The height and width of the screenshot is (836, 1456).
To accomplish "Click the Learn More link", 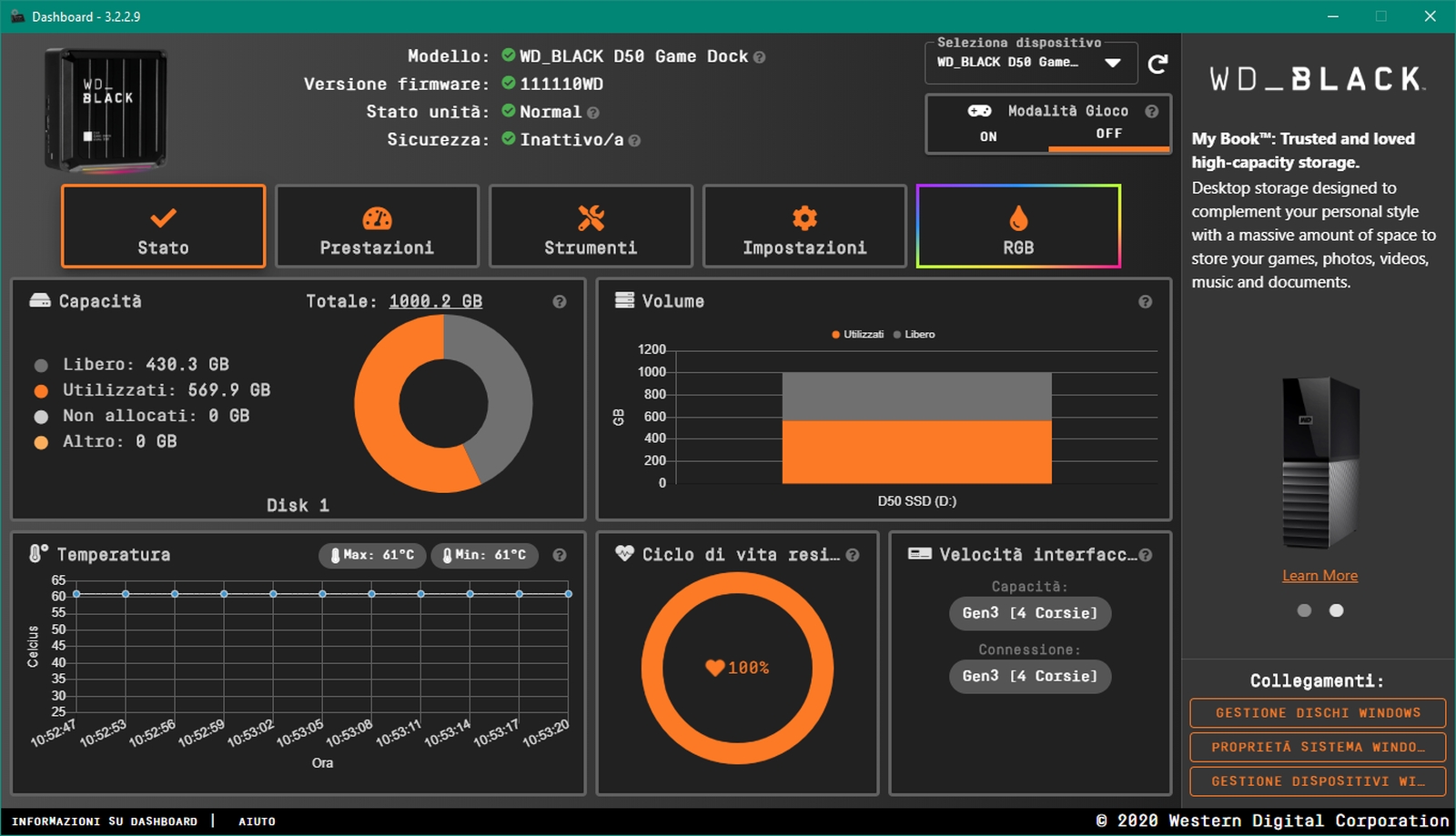I will click(x=1319, y=576).
